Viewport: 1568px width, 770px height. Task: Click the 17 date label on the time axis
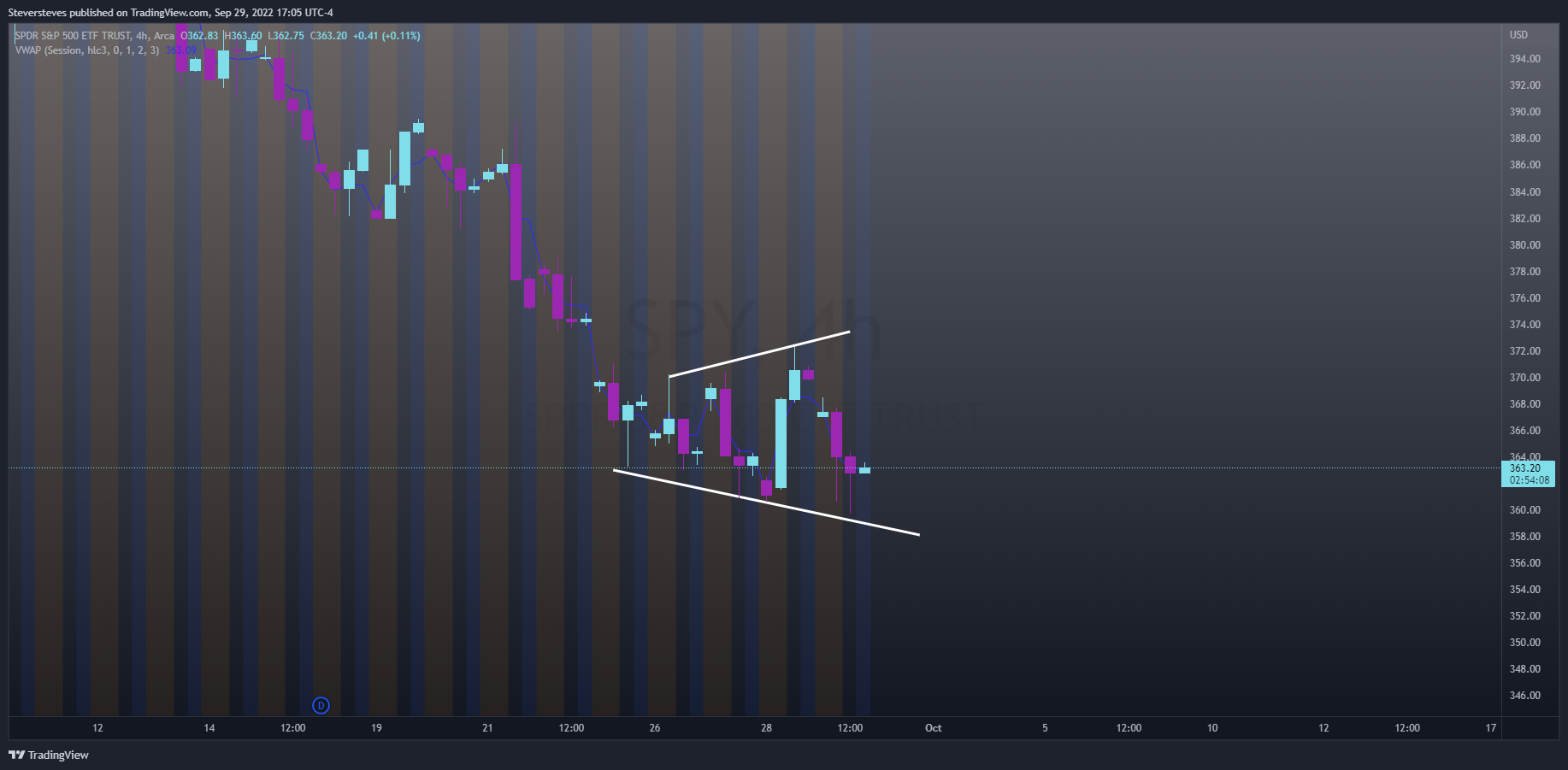point(1491,728)
